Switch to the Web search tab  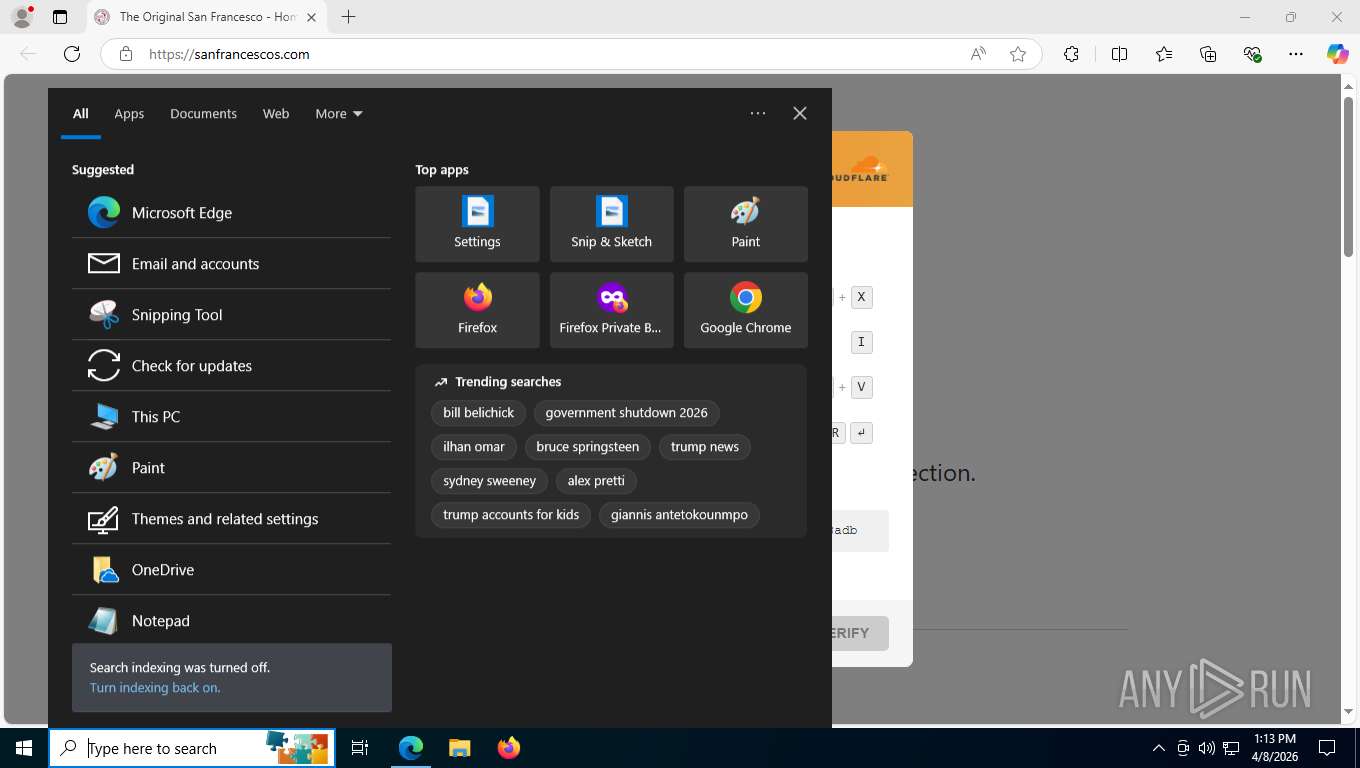coord(276,114)
